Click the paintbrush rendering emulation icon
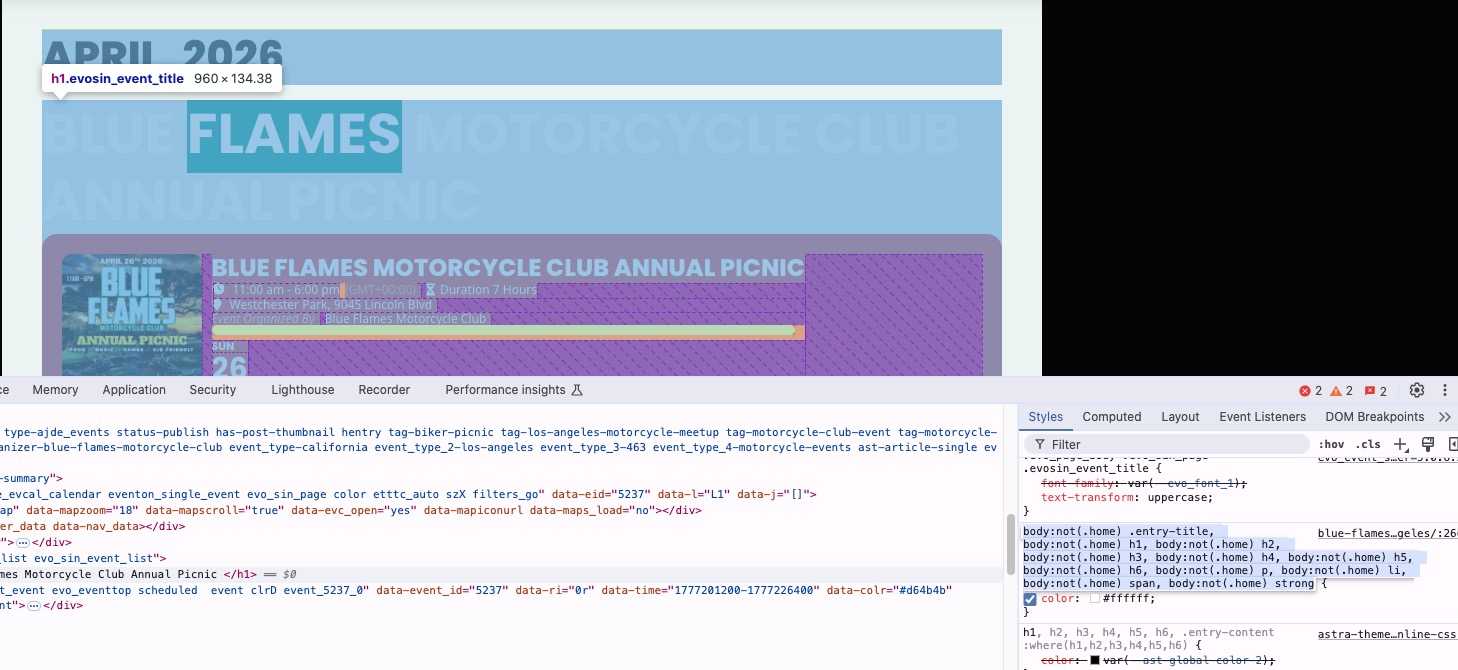 coord(1428,444)
